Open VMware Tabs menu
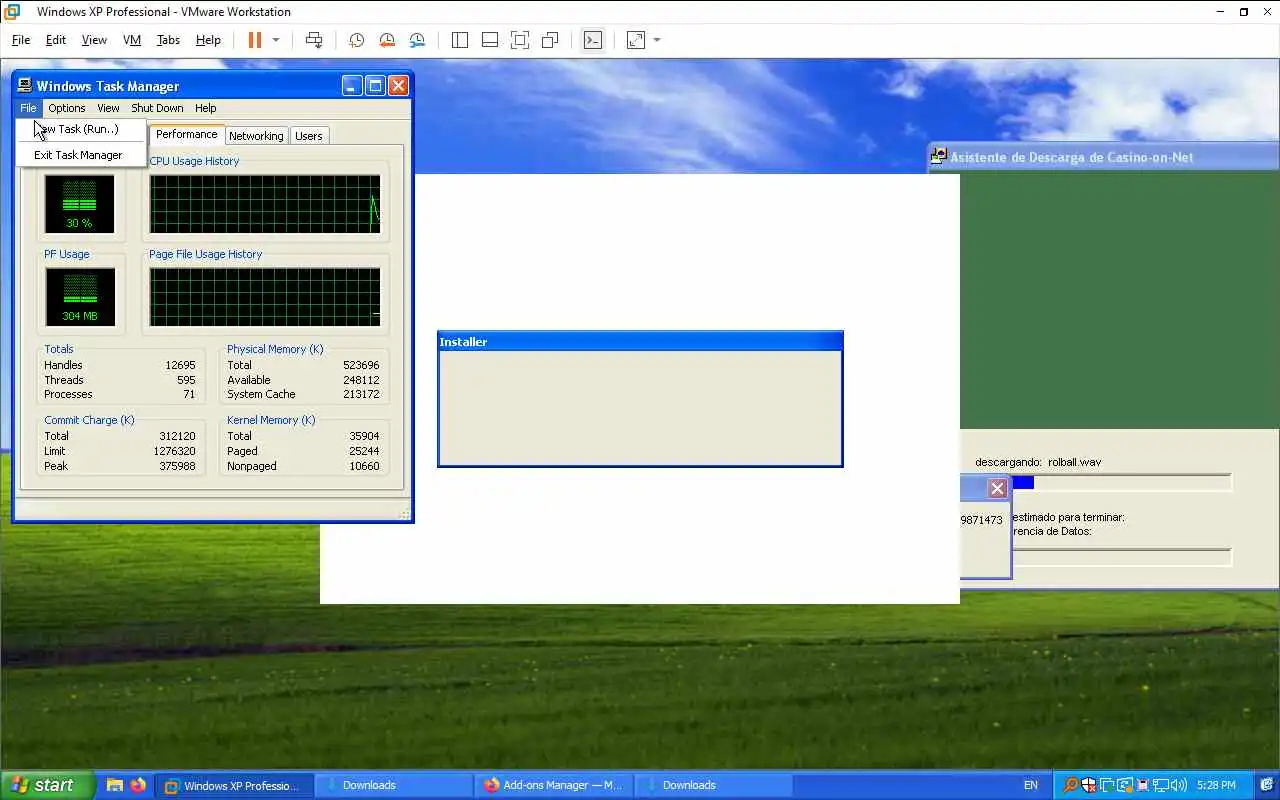The image size is (1280, 800). point(168,40)
